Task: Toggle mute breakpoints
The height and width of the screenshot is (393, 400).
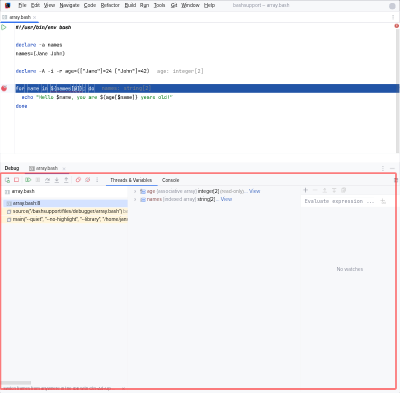Action: point(87,180)
